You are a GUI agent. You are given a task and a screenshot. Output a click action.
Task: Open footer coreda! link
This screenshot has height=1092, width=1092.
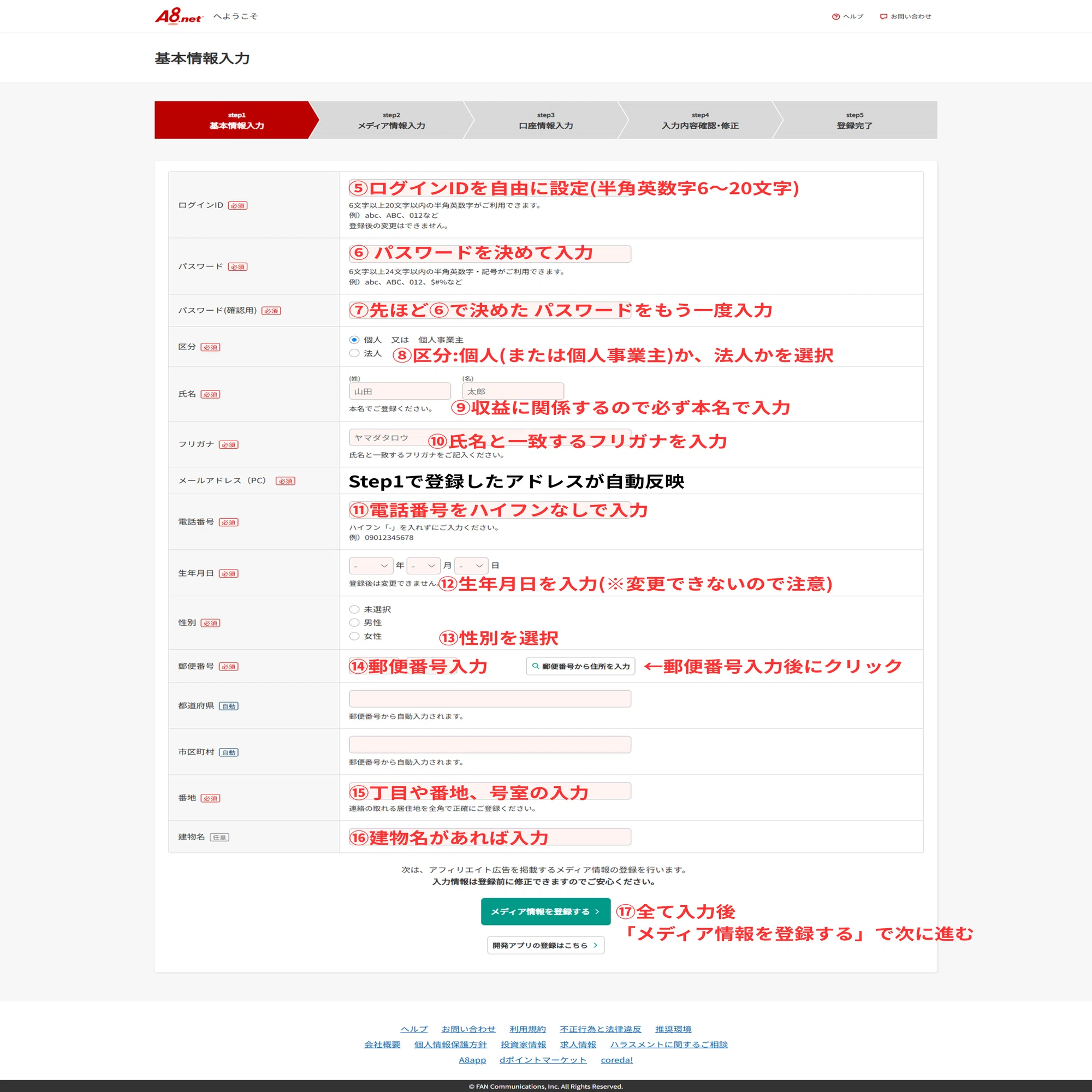[x=616, y=1060]
